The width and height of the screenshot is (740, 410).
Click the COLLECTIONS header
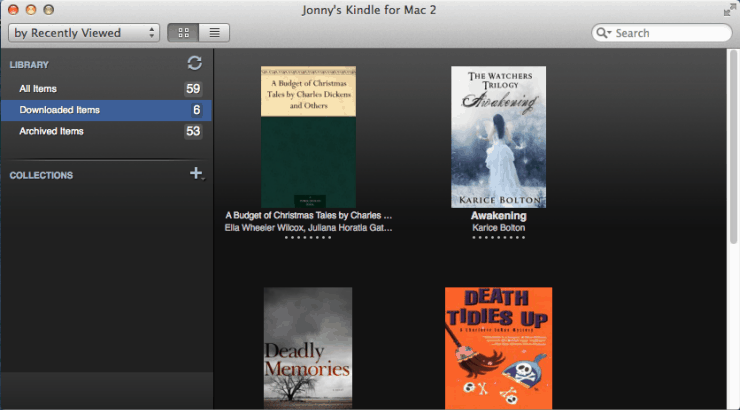[x=42, y=176]
